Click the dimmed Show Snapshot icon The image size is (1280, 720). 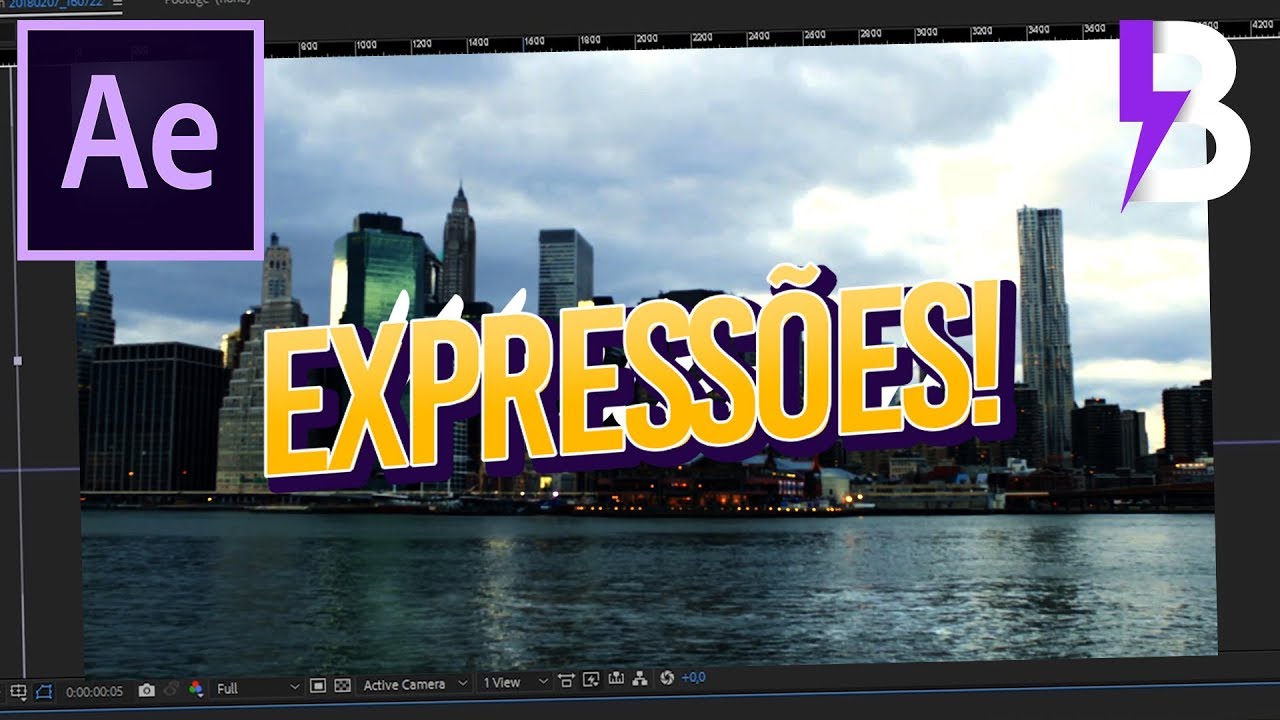pyautogui.click(x=171, y=688)
